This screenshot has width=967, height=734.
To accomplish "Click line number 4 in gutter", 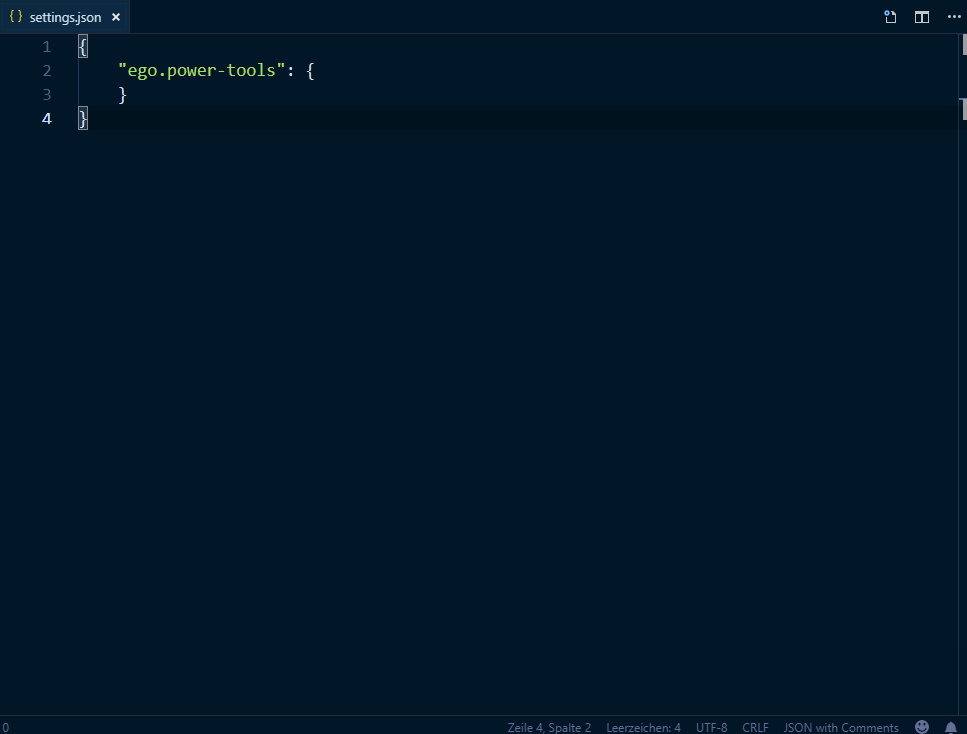I will coord(47,118).
